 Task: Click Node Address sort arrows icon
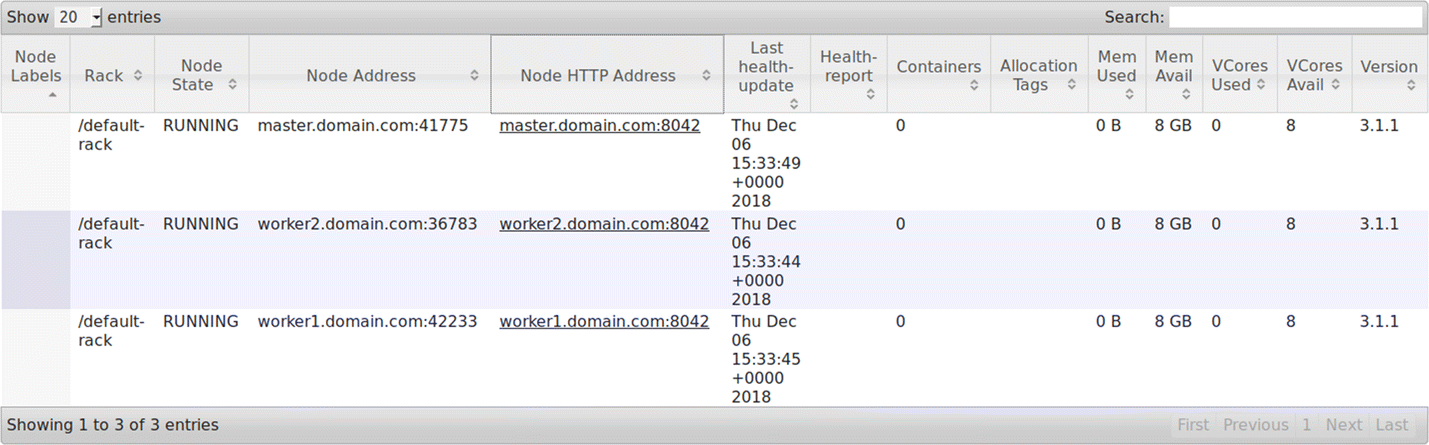pos(474,76)
